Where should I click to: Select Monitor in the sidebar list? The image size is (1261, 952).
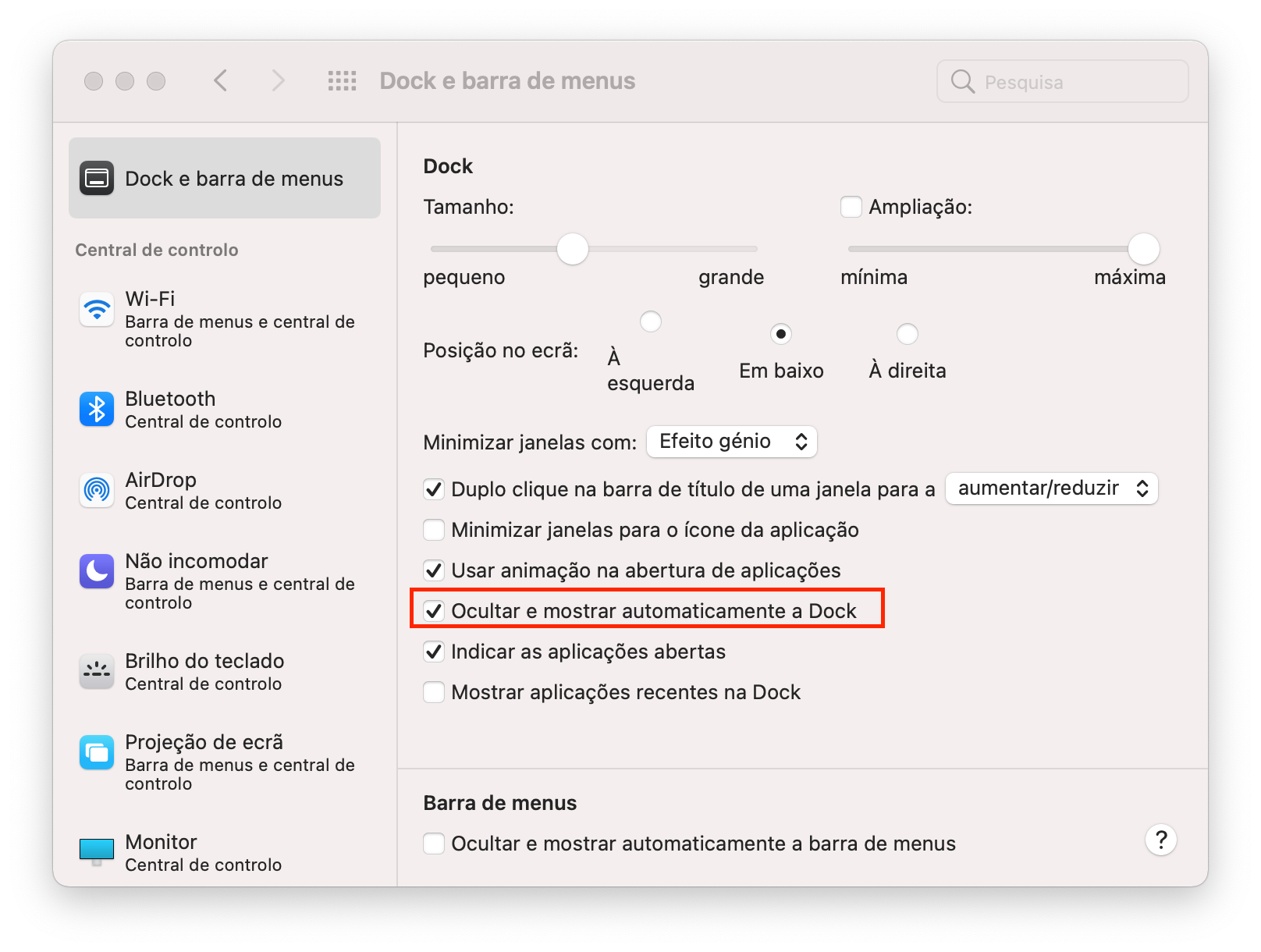225,853
